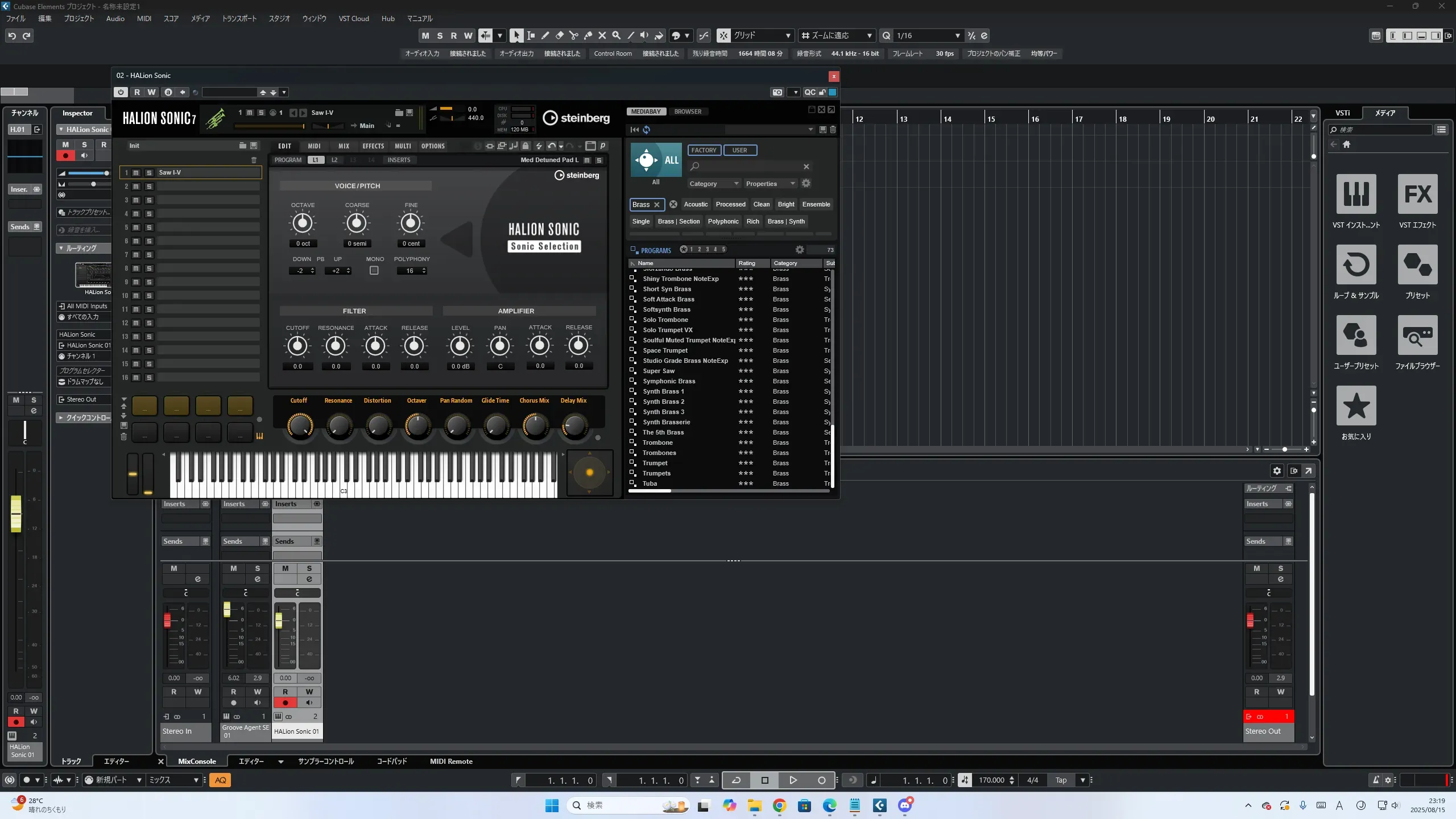Open VST Instruments media tile
Screen dimensions: 1456x819
1356,195
